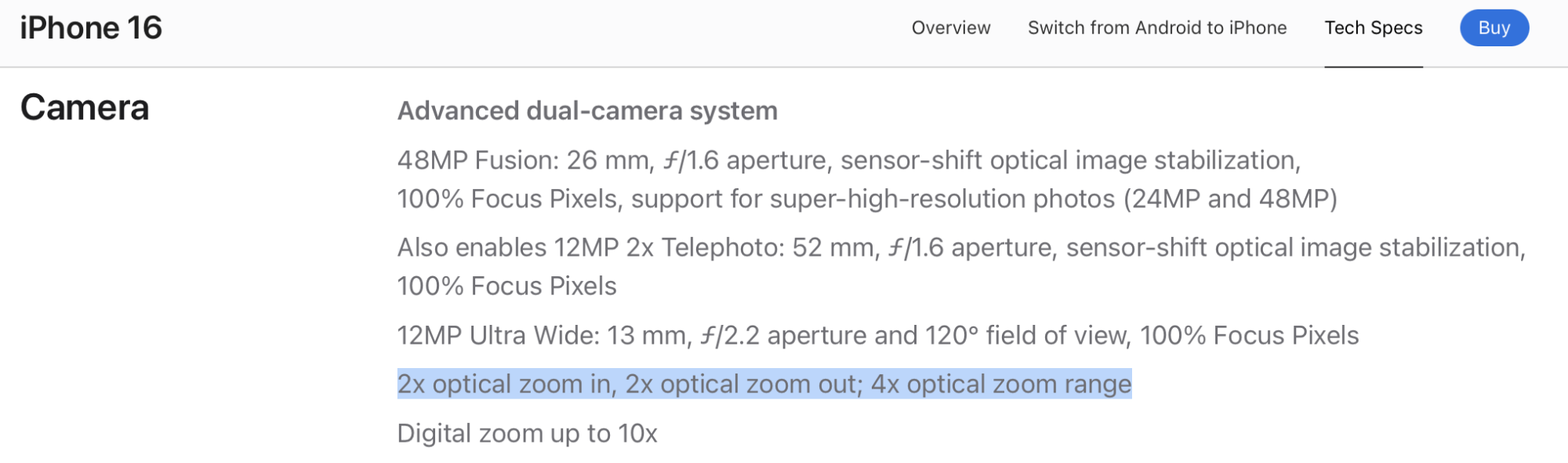The width and height of the screenshot is (1568, 463).
Task: Click the 26 mm focal length text
Action: (608, 161)
